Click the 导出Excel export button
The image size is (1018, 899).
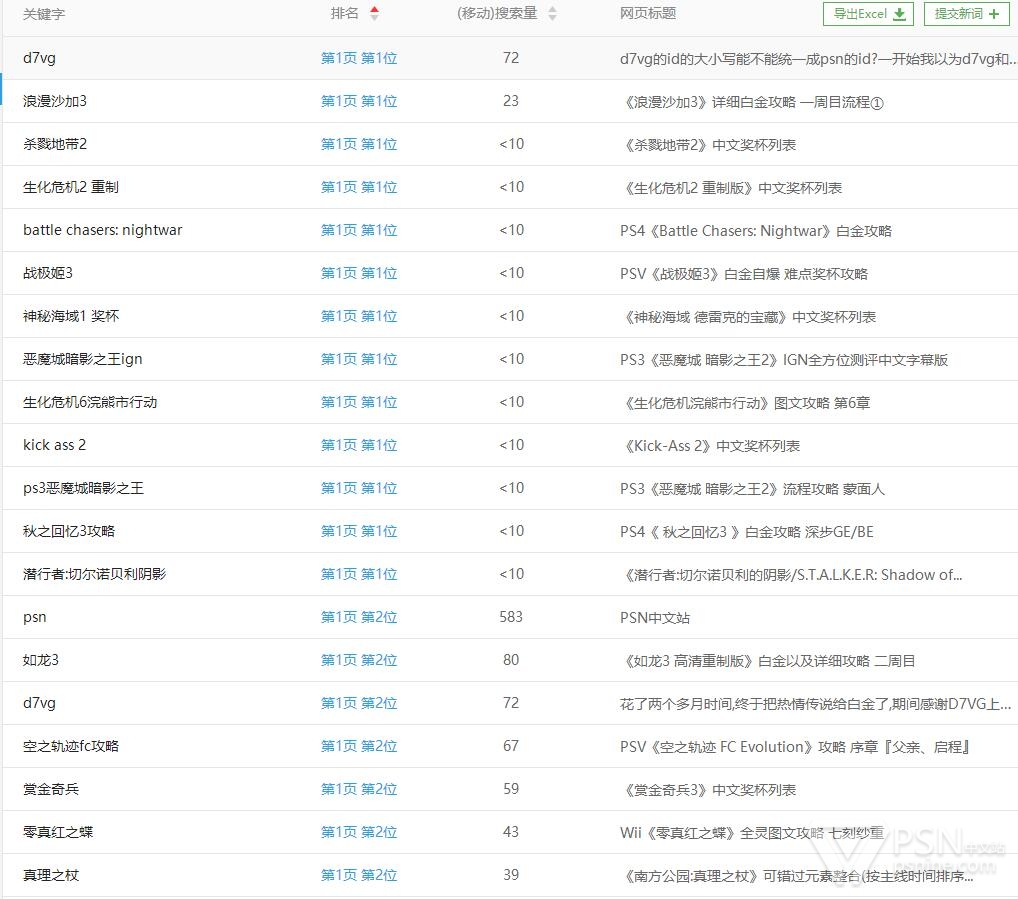pyautogui.click(x=868, y=14)
